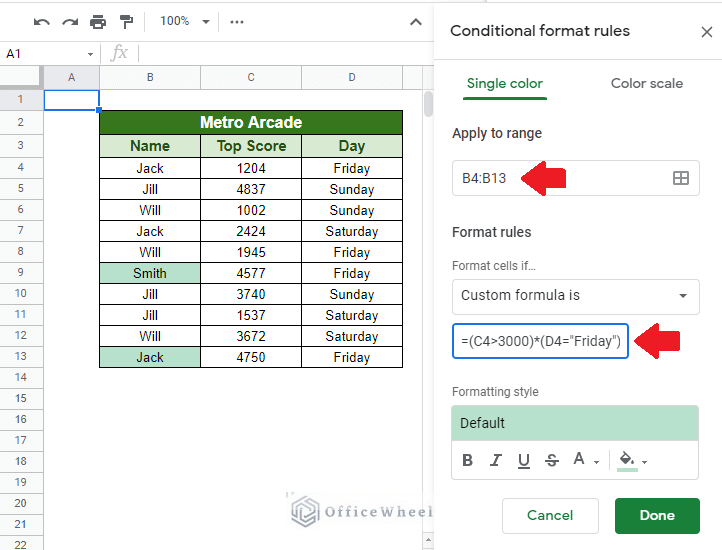Click the Friday cell in row 4
Image resolution: width=722 pixels, height=550 pixels.
pyautogui.click(x=352, y=168)
